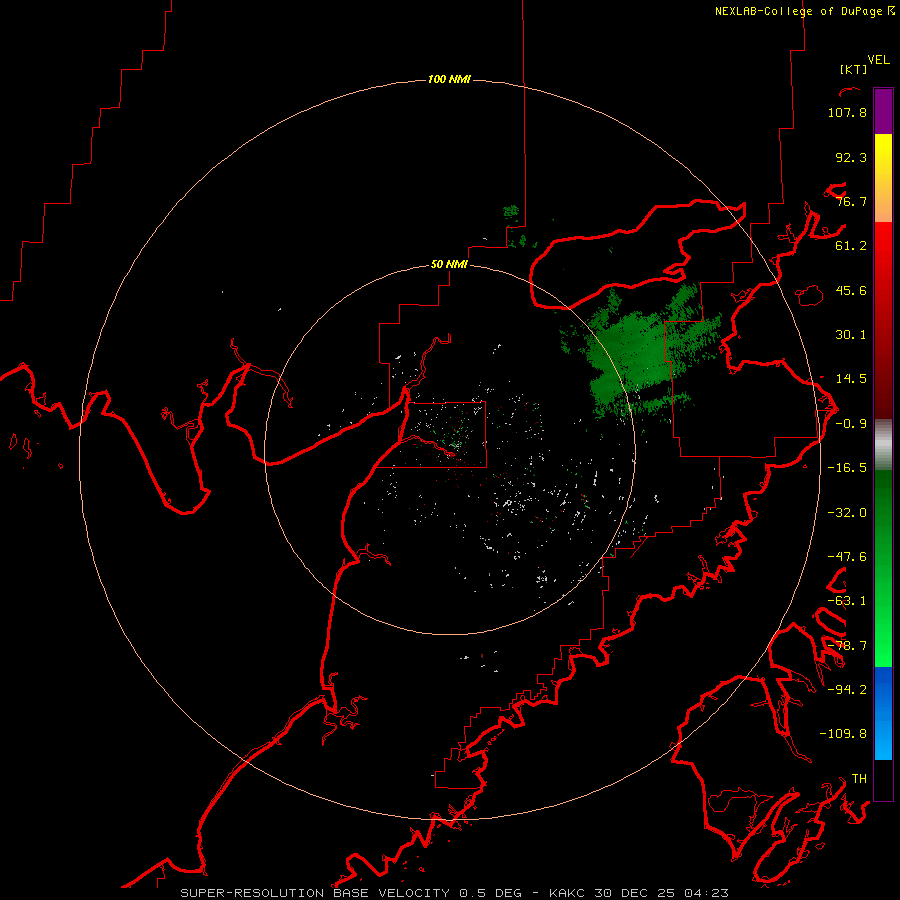Click the -78.7 velocity scale value
Viewport: 900px width, 900px height.
[x=847, y=646]
